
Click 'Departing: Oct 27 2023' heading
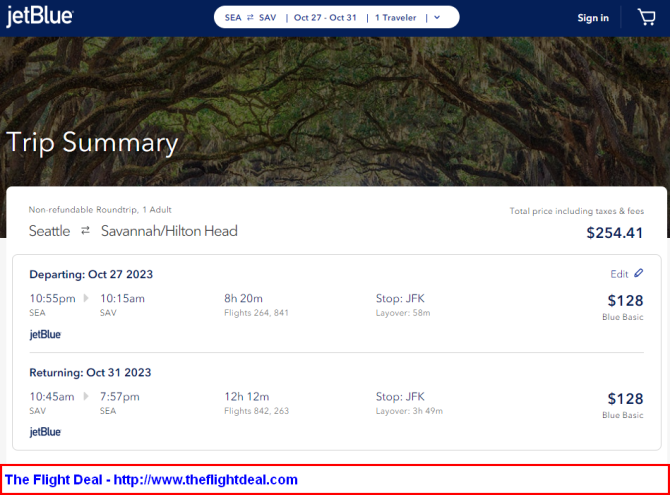91,274
